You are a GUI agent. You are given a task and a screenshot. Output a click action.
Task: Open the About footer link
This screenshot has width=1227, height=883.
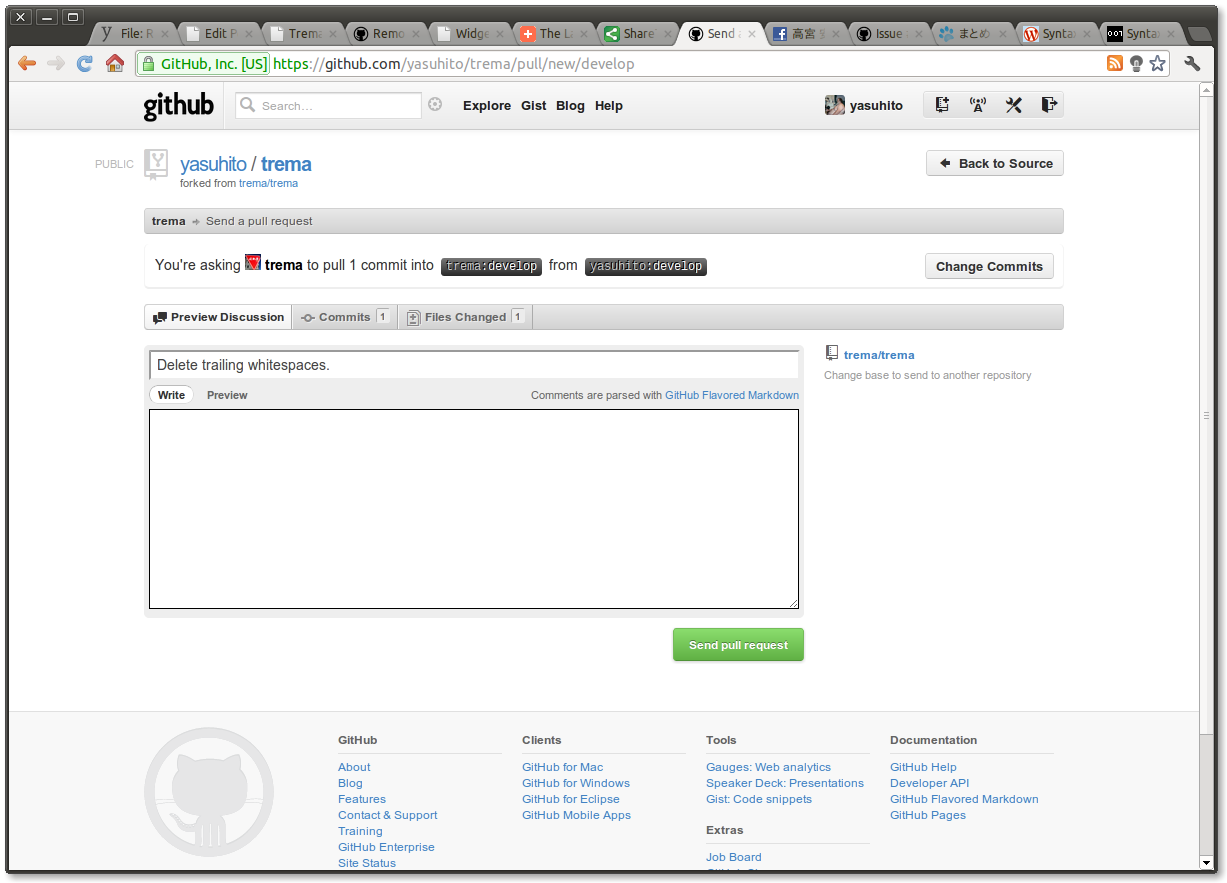tap(354, 767)
